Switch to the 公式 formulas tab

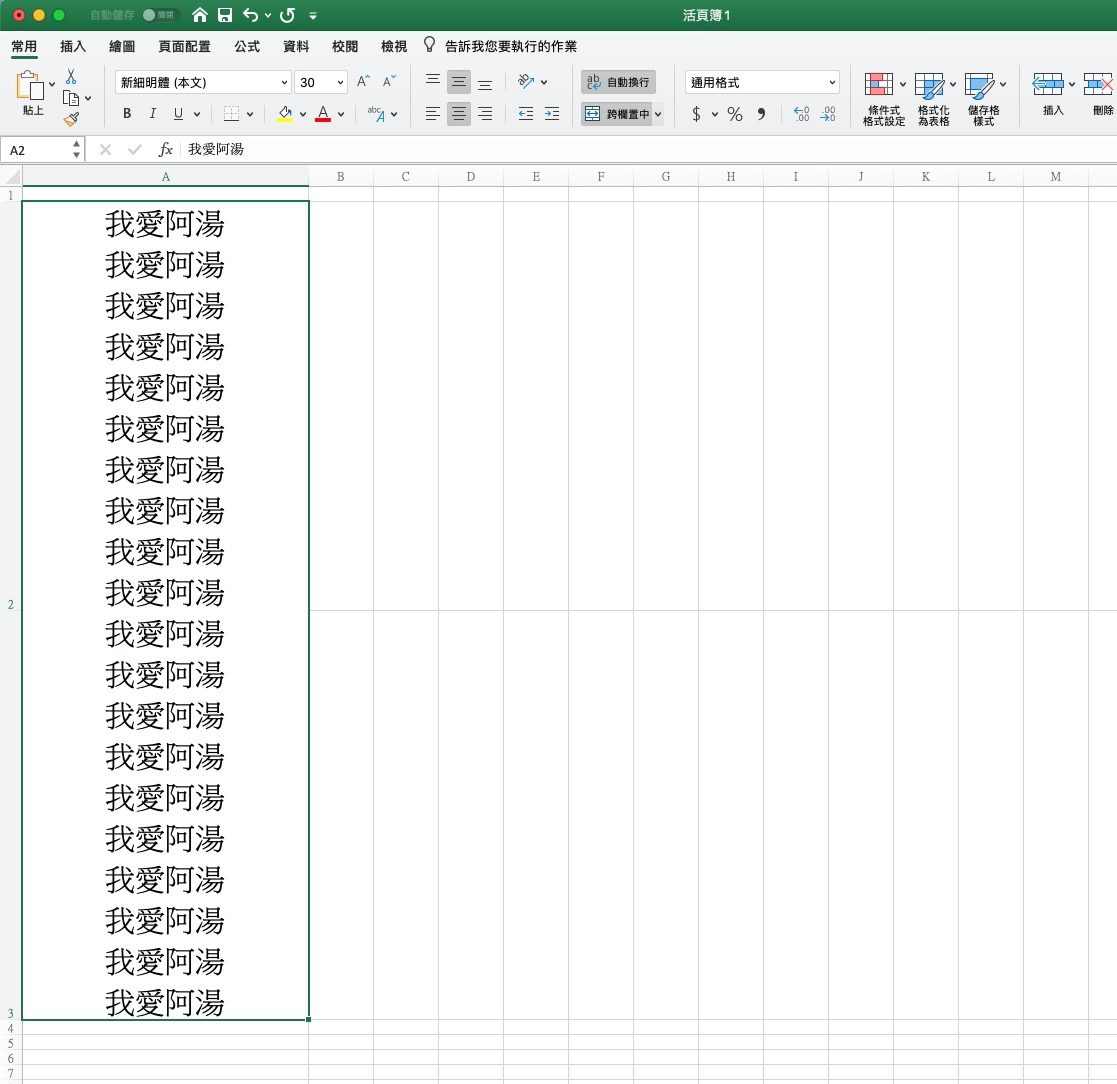tap(246, 46)
